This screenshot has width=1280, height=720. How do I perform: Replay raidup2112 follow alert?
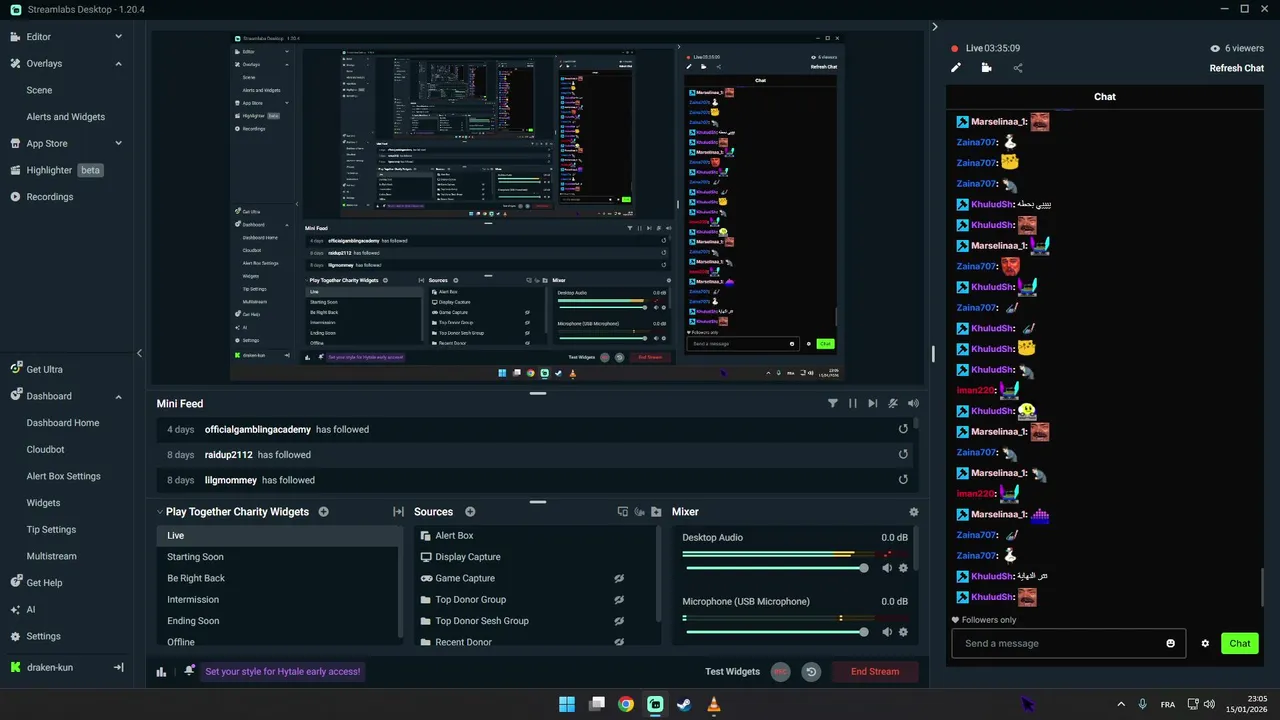tap(903, 454)
